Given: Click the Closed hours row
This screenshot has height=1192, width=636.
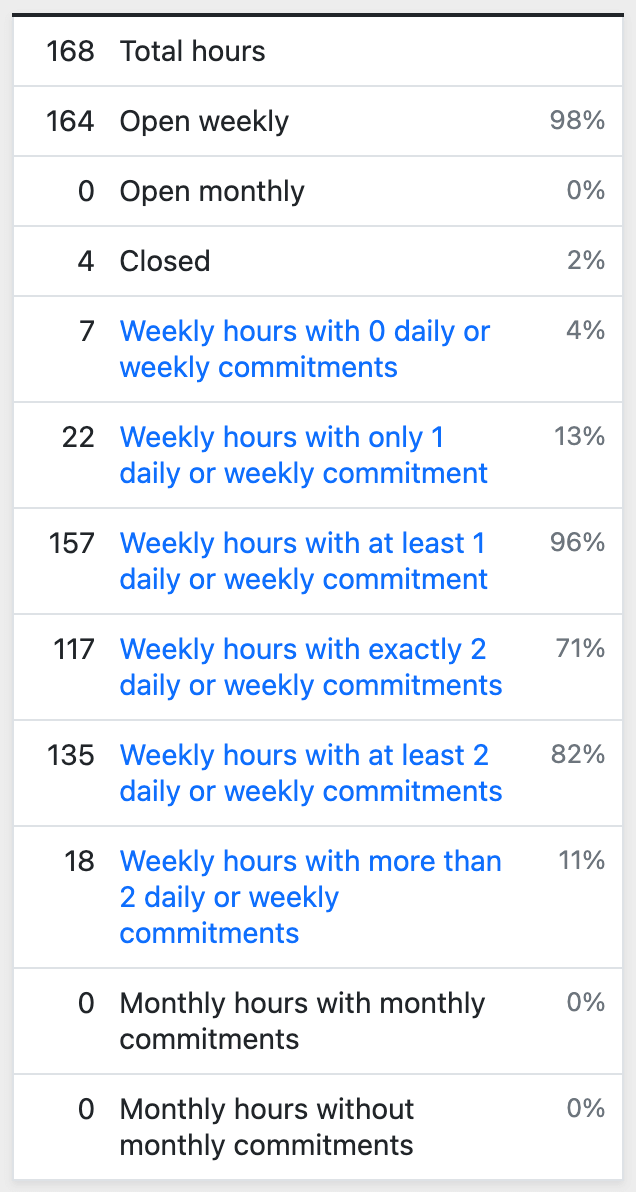Looking at the screenshot, I should [x=164, y=261].
